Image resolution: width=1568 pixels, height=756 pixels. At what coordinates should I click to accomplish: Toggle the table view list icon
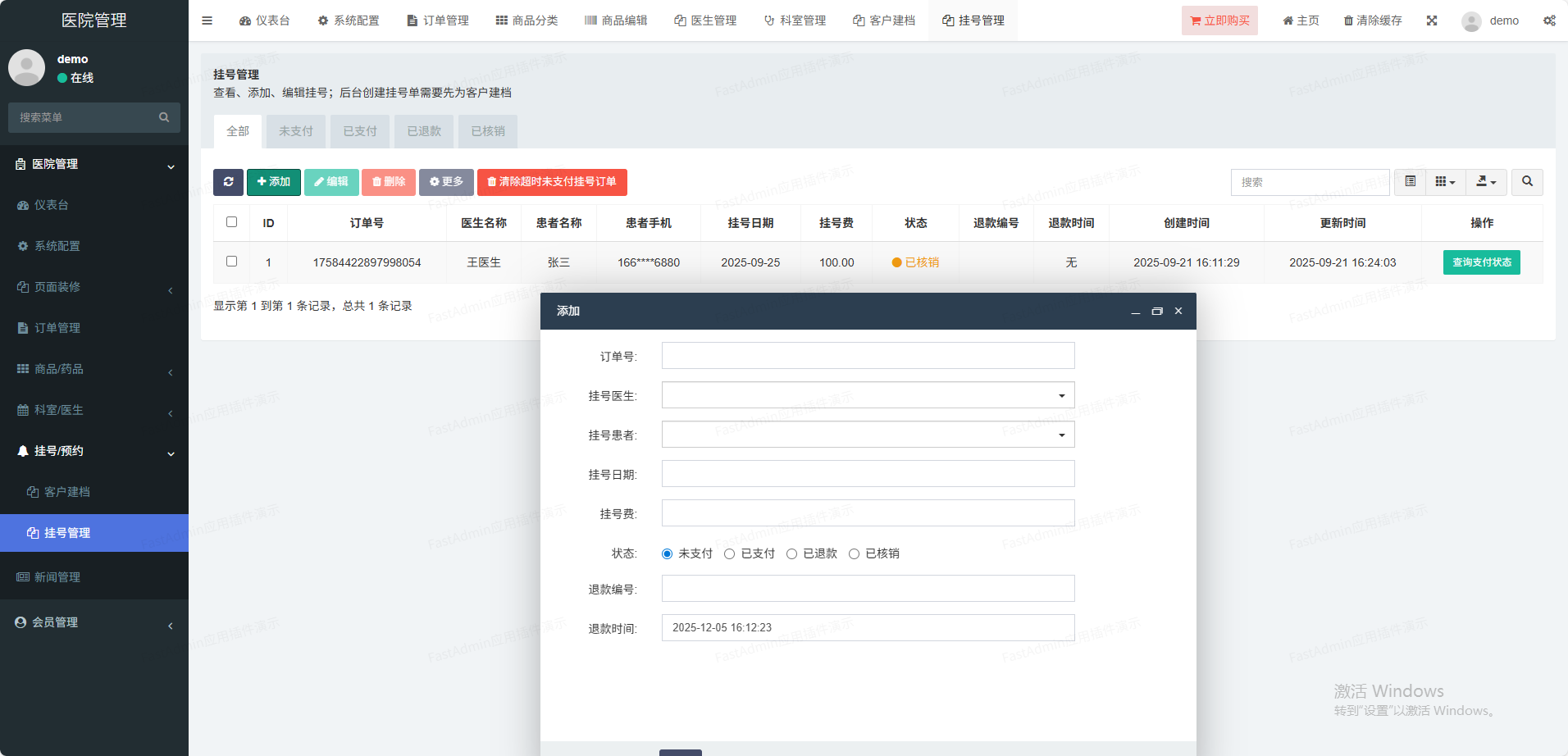pyautogui.click(x=1410, y=182)
